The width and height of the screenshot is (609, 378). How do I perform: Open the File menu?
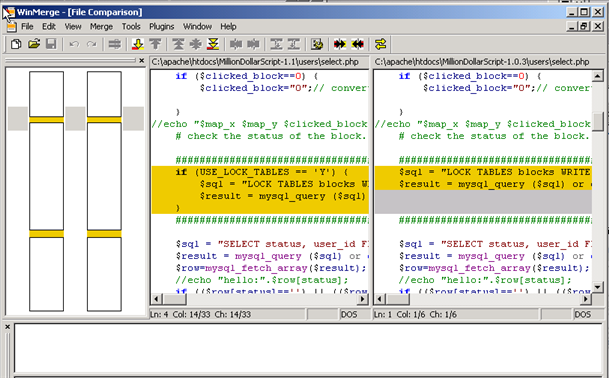pyautogui.click(x=27, y=26)
